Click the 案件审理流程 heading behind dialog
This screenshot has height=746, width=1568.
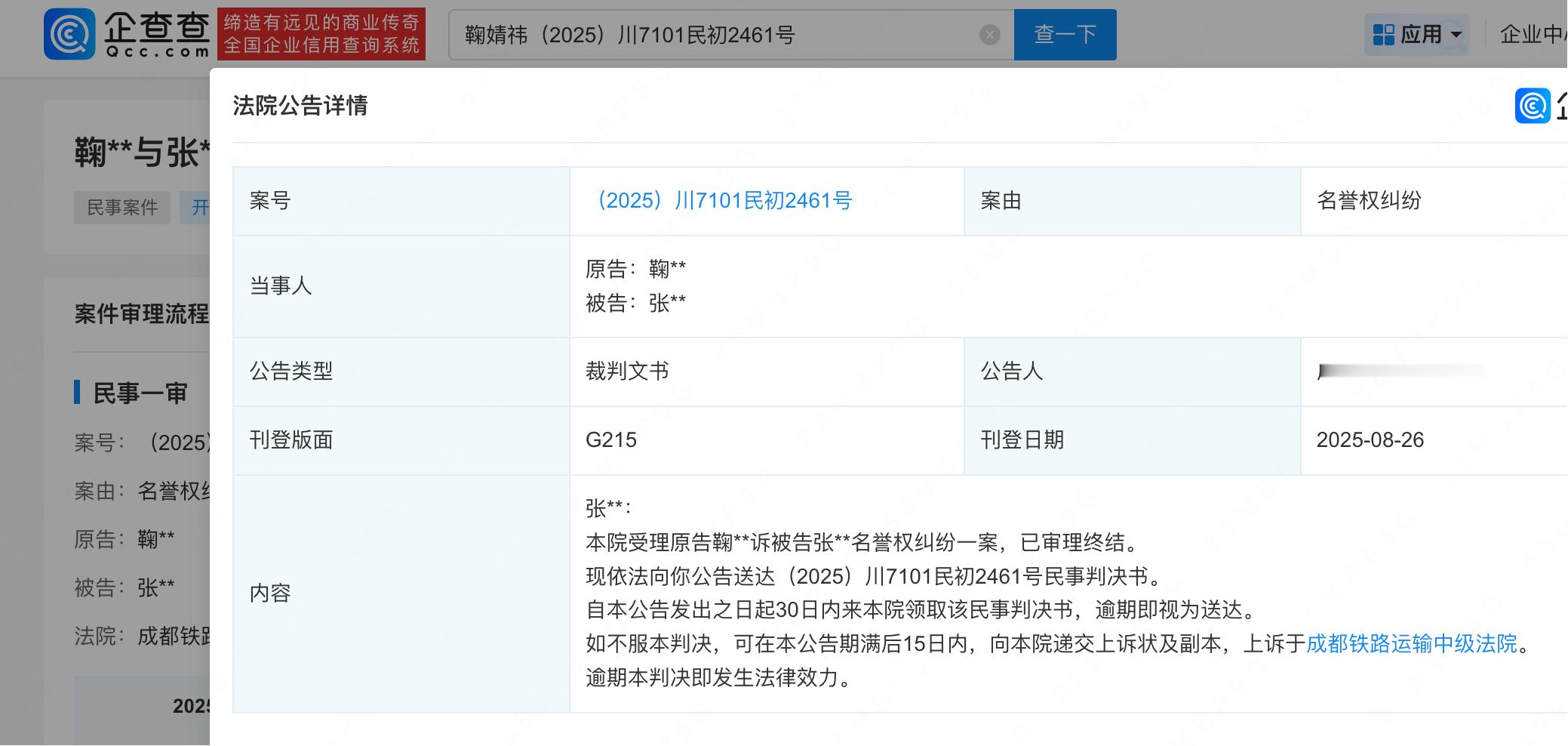(x=142, y=314)
